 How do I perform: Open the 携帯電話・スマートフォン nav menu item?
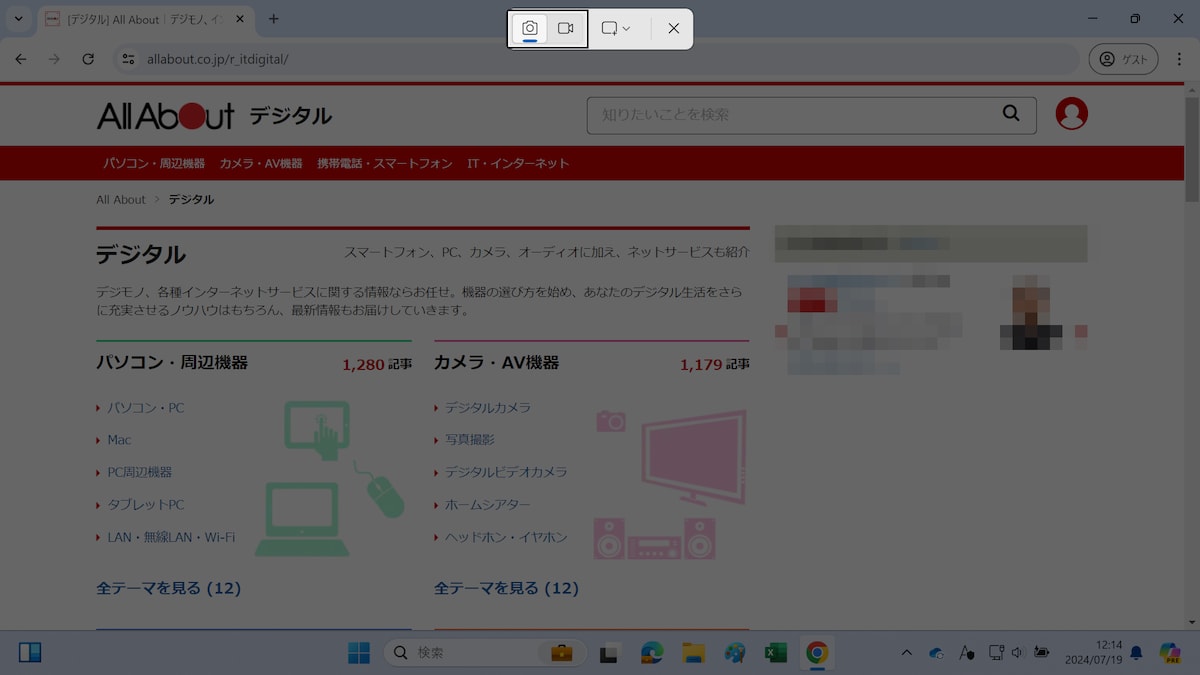385,163
